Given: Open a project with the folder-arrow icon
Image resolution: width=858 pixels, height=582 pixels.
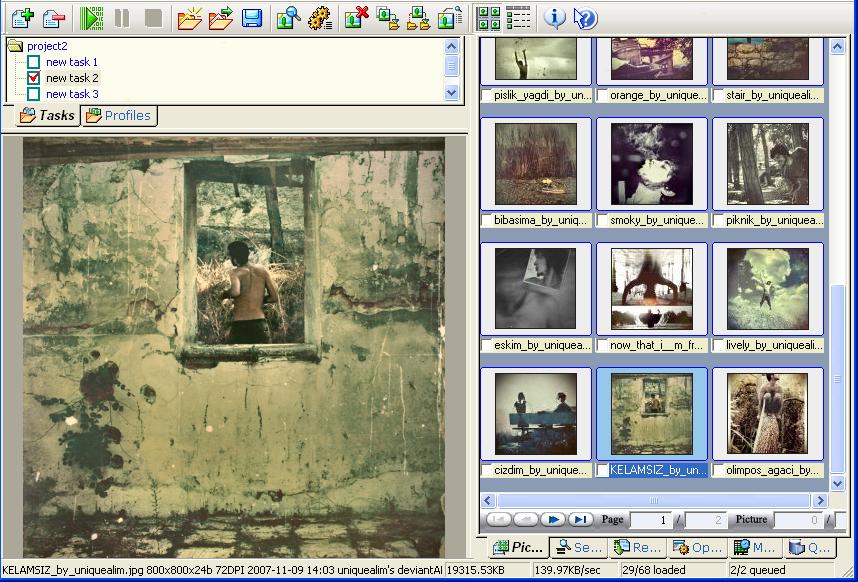Looking at the screenshot, I should (221, 18).
